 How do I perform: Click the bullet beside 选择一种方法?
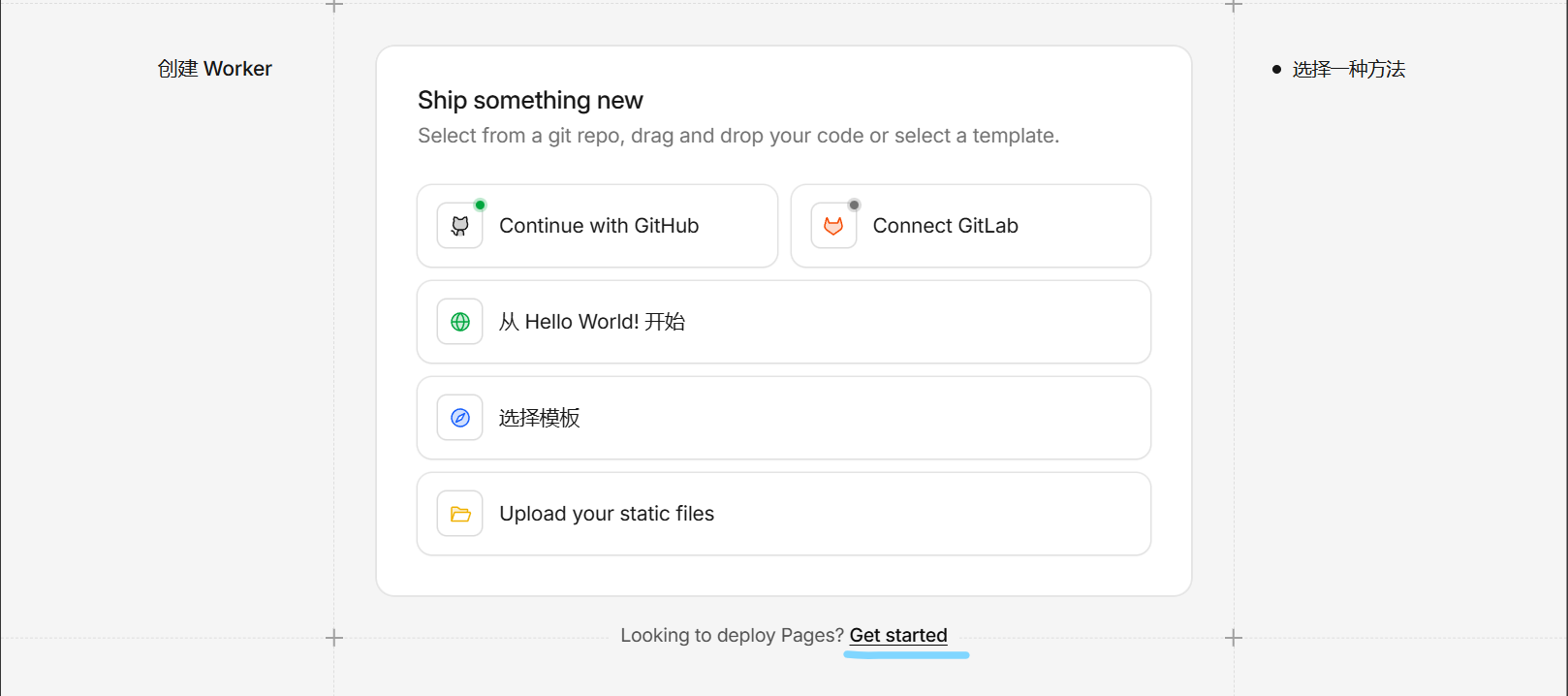click(x=1276, y=70)
